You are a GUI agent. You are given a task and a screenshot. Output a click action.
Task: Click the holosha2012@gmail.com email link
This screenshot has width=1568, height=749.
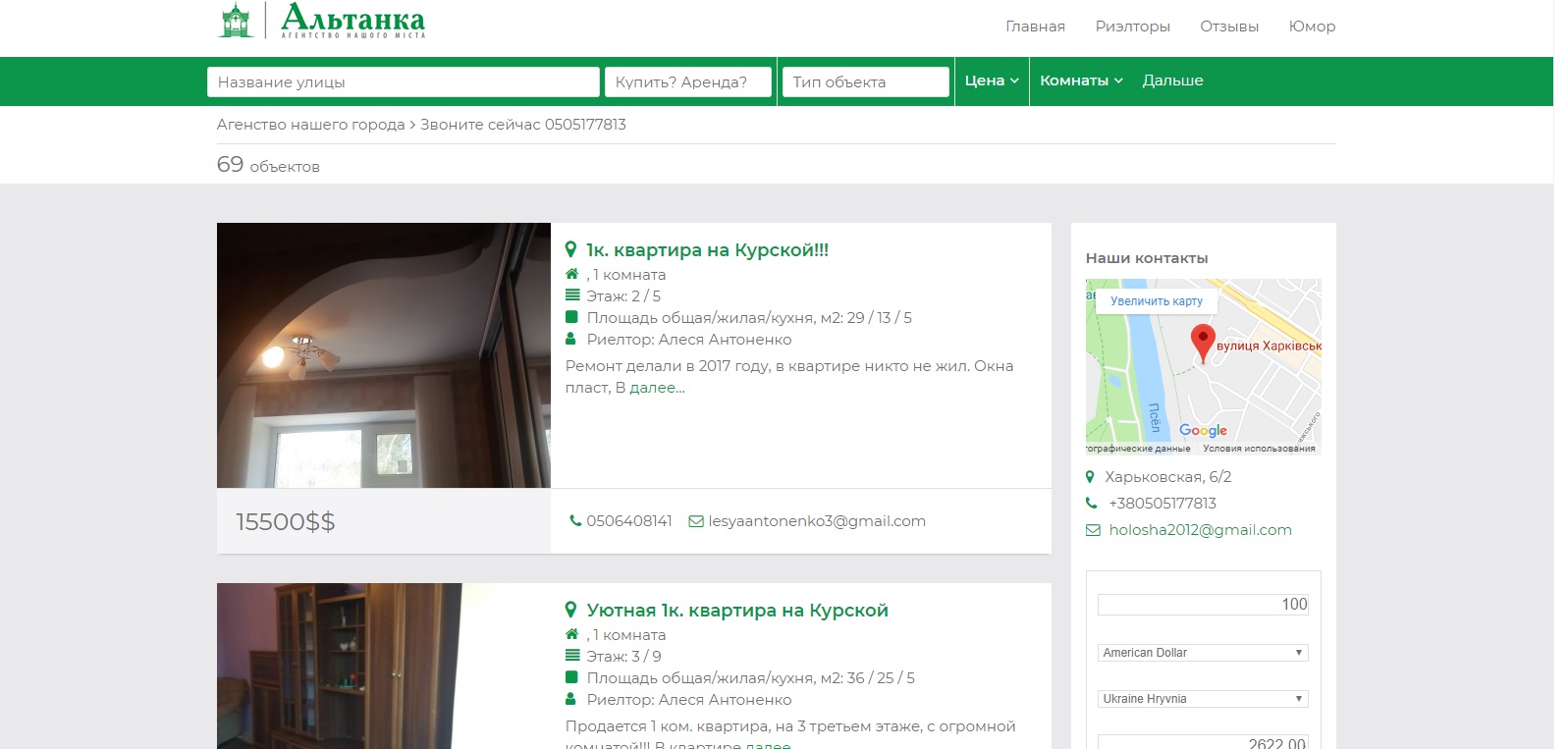click(1200, 530)
